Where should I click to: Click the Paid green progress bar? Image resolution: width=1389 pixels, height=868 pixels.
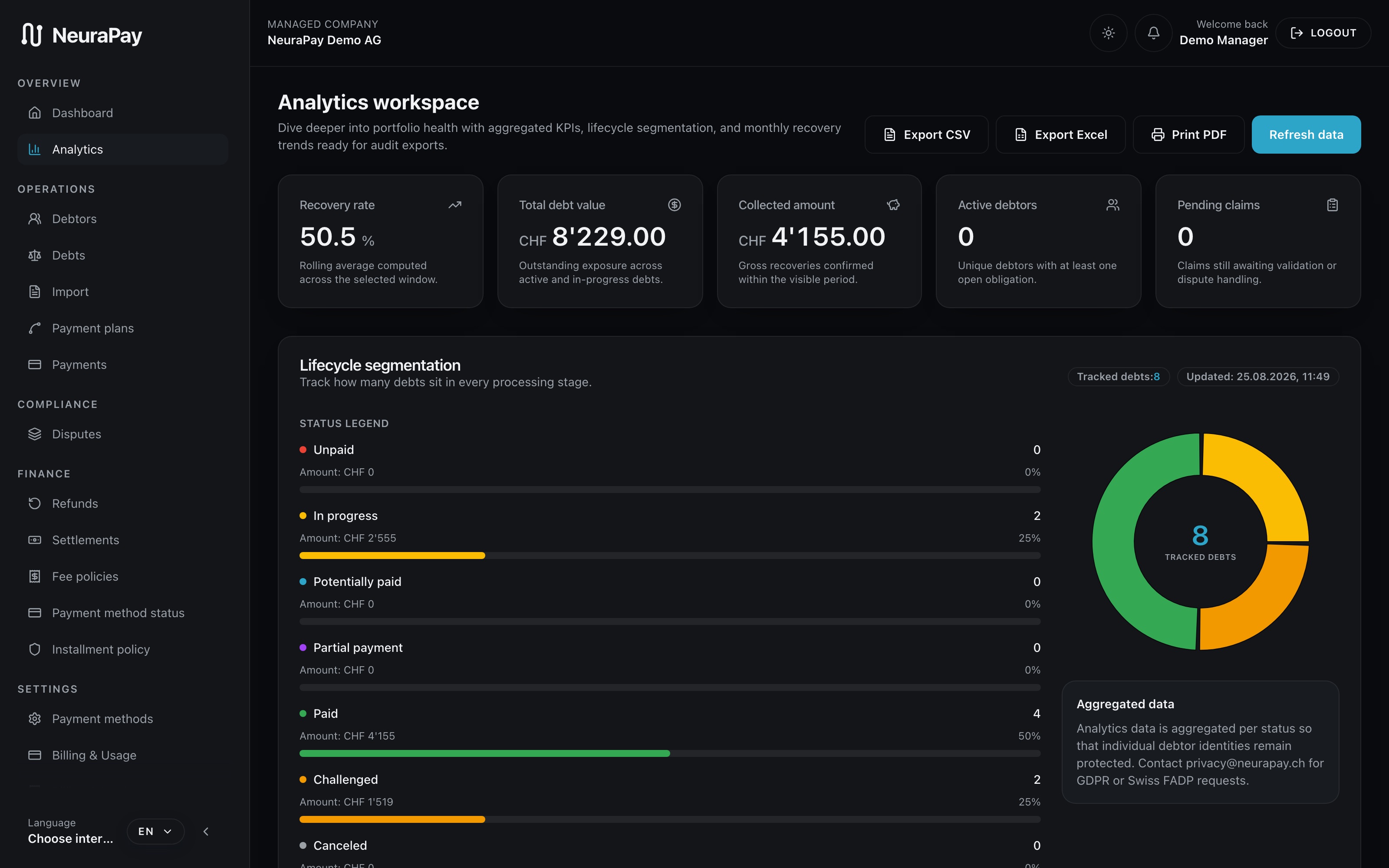pos(484,753)
